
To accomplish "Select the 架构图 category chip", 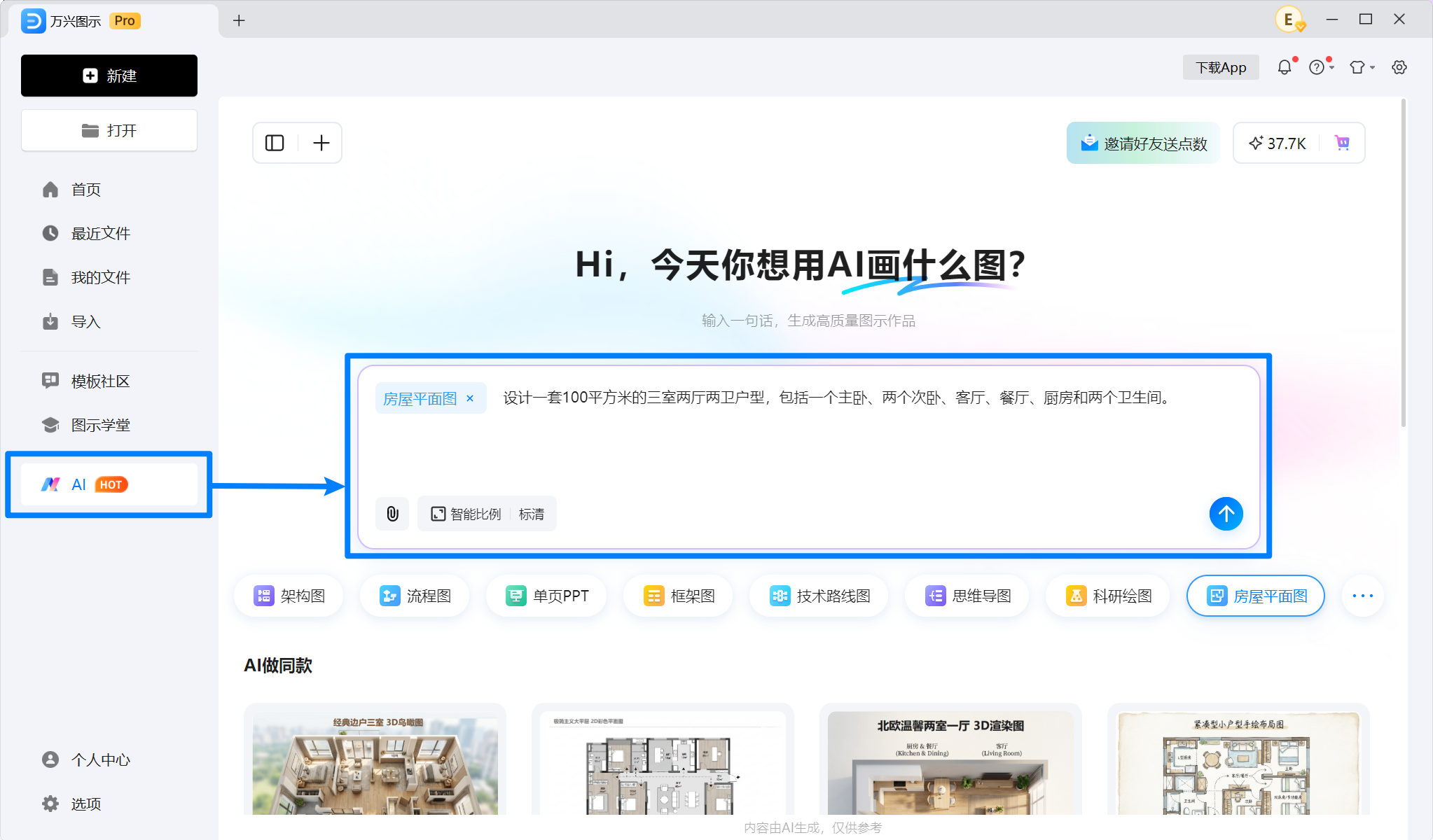I will click(289, 596).
